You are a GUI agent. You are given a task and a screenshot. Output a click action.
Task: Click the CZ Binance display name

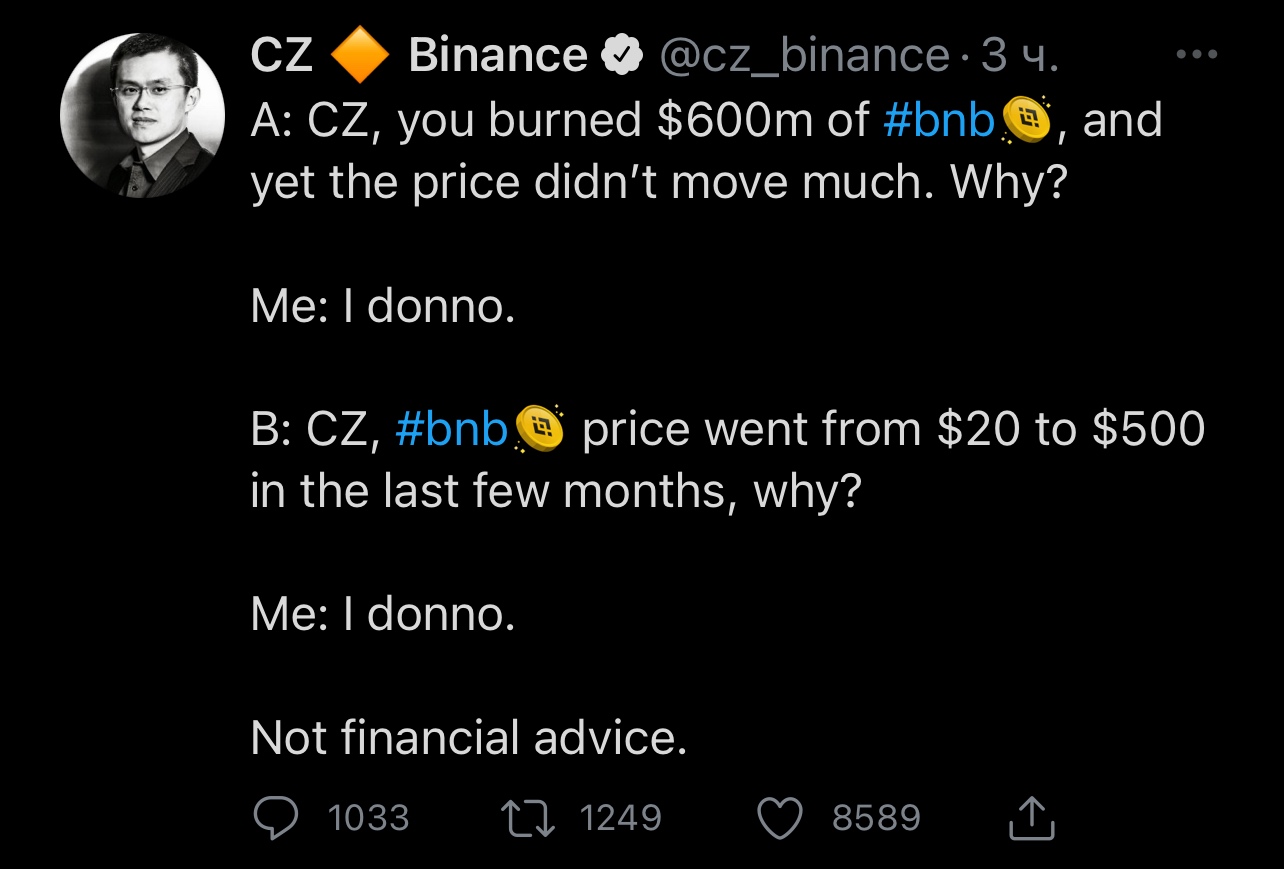coord(418,55)
